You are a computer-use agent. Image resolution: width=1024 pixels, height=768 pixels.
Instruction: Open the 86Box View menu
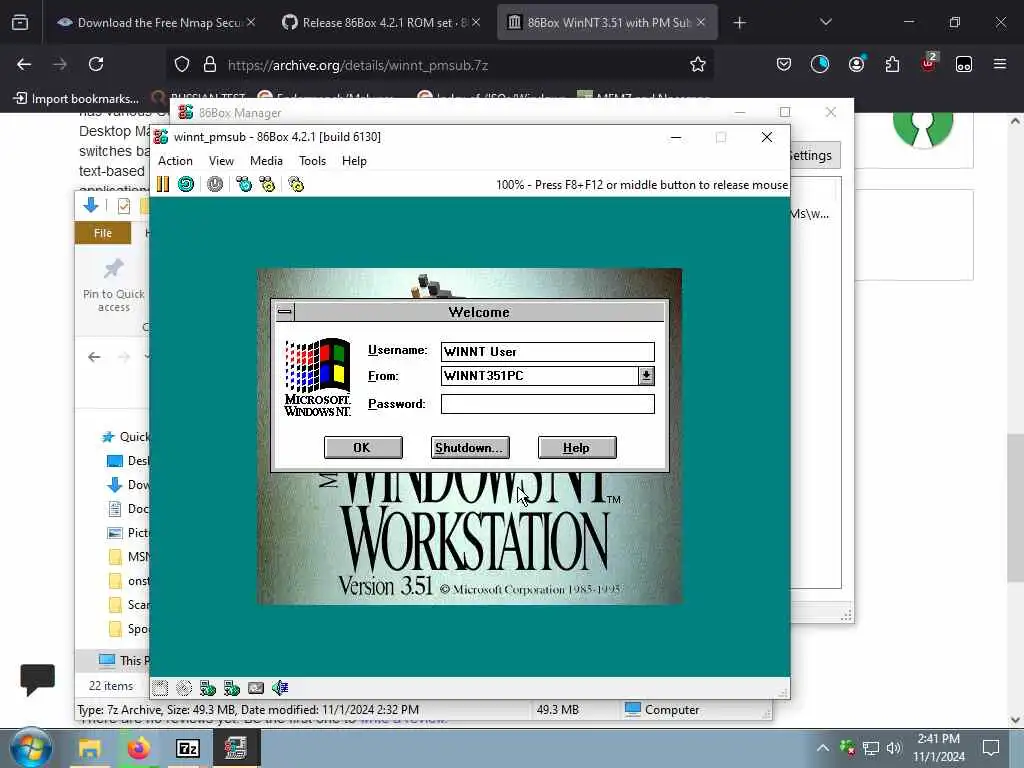pyautogui.click(x=221, y=161)
